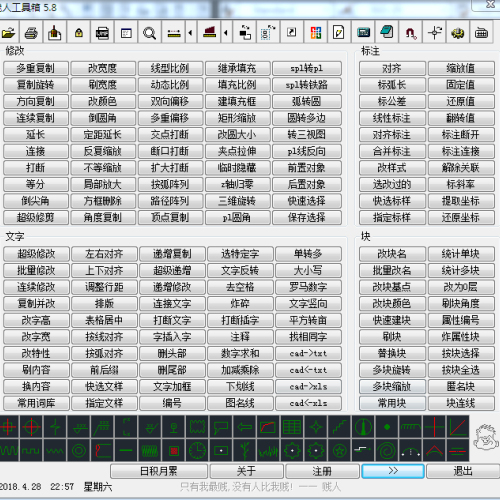Click the 退出 exit button
500x500 pixels.
tap(463, 471)
